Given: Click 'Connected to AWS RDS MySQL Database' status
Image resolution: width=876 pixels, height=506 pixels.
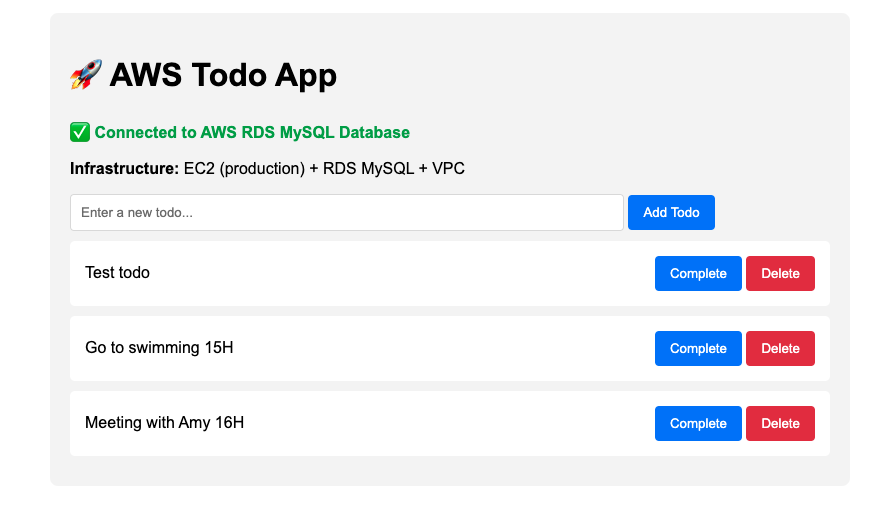Looking at the screenshot, I should pos(252,132).
